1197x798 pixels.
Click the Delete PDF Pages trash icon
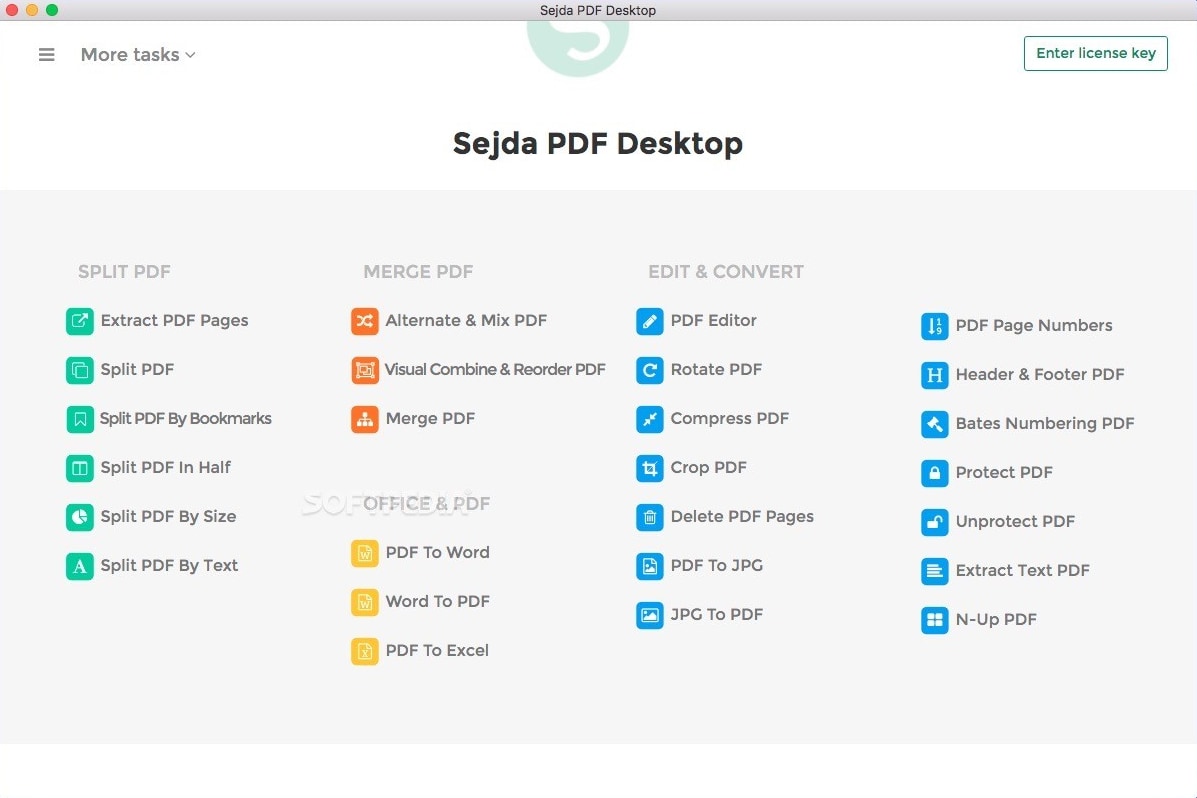650,517
